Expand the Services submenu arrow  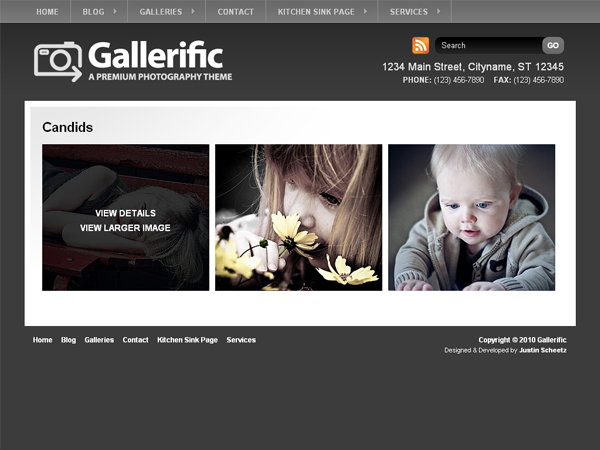pos(439,11)
